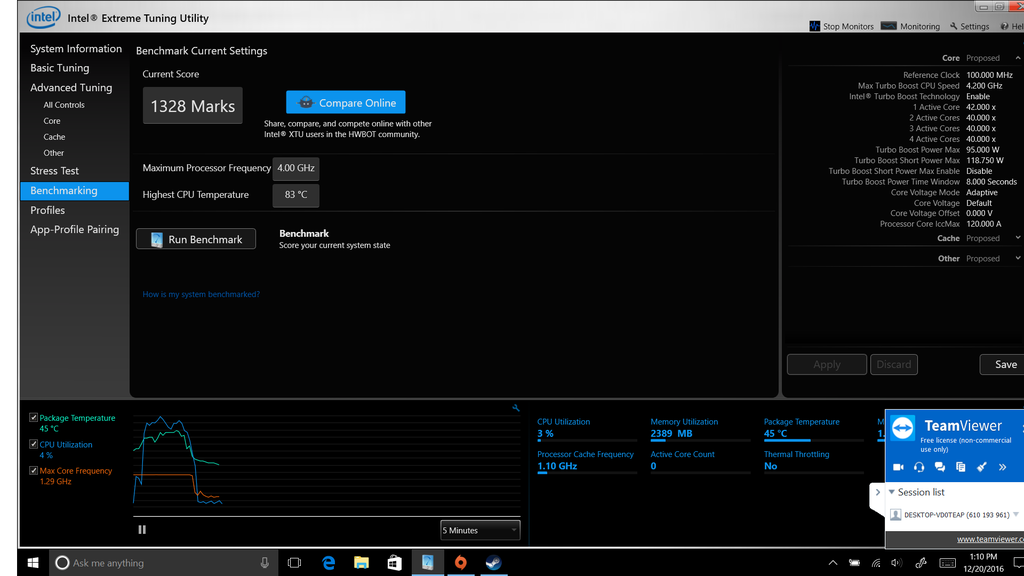Click the pen link icon in system tray

click(921, 563)
